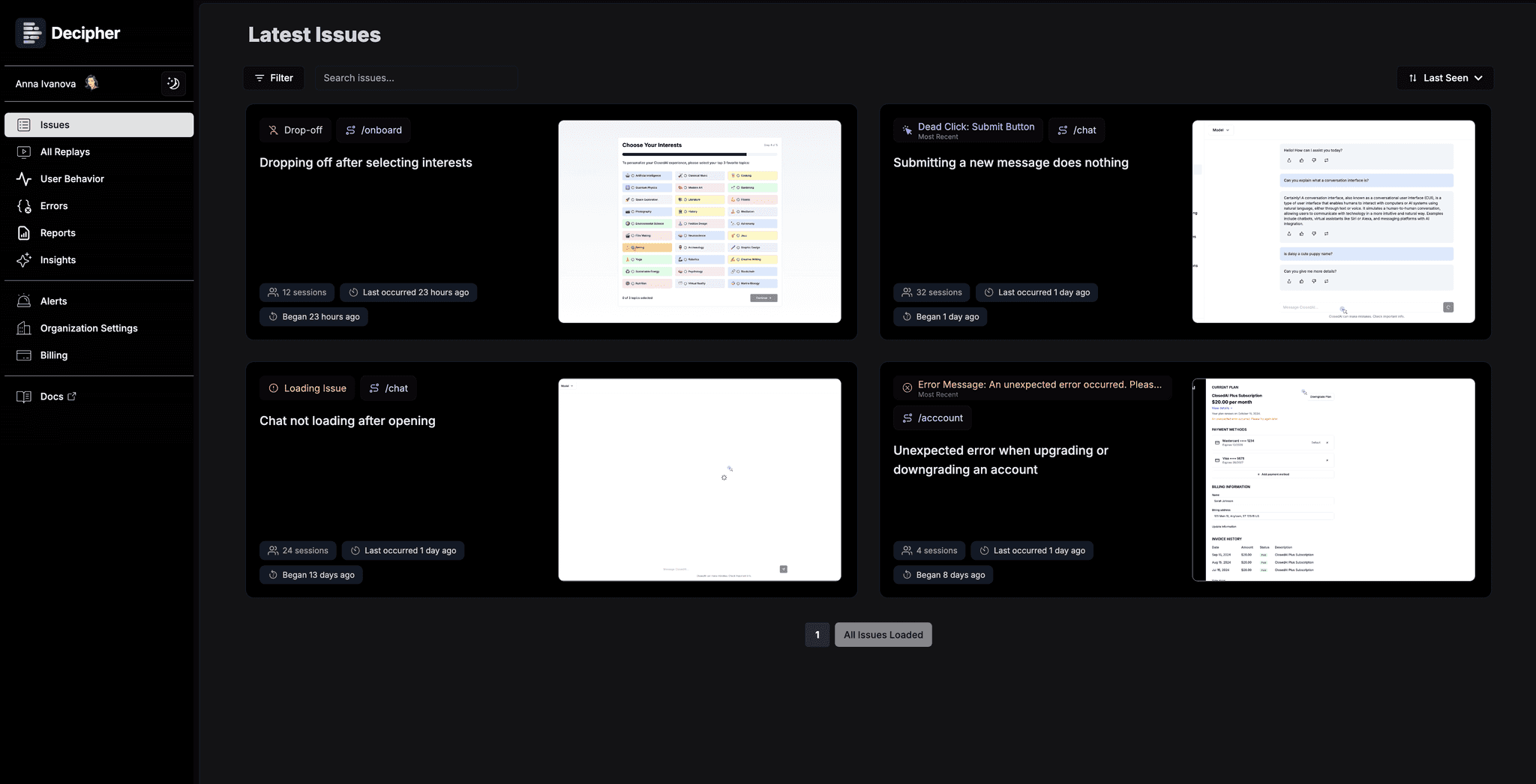Open the Filter panel
The image size is (1536, 784).
coord(274,77)
